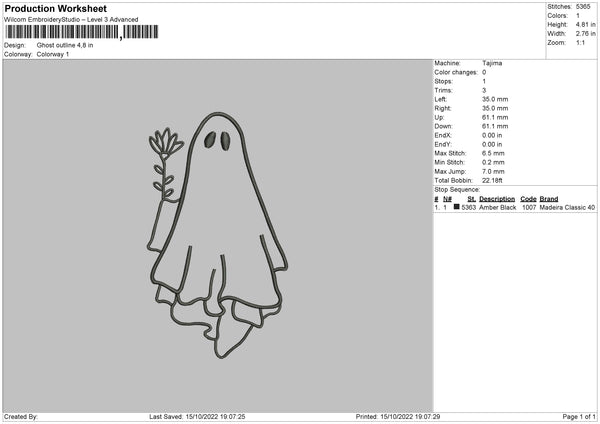Click the Width value 2.76 in
The height and width of the screenshot is (424, 600).
[x=586, y=34]
